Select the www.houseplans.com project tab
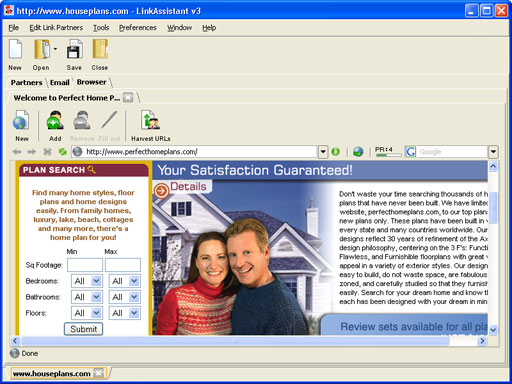 52,374
